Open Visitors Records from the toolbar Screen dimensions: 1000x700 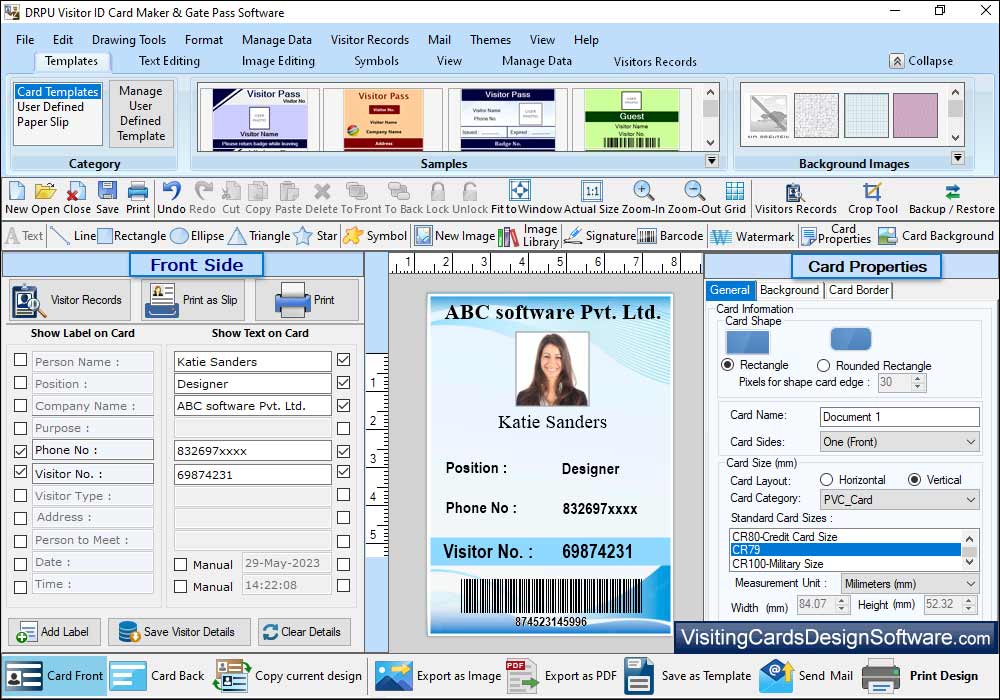tap(795, 198)
